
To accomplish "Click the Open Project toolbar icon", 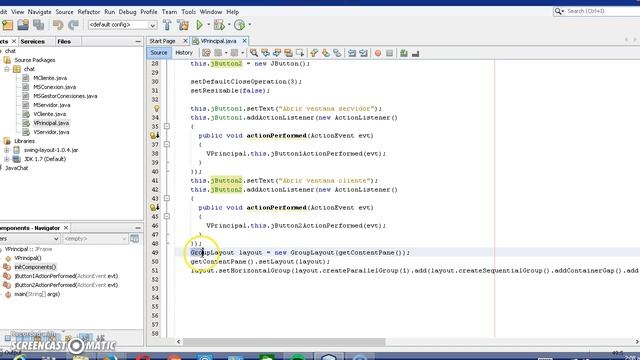I will pos(23,25).
